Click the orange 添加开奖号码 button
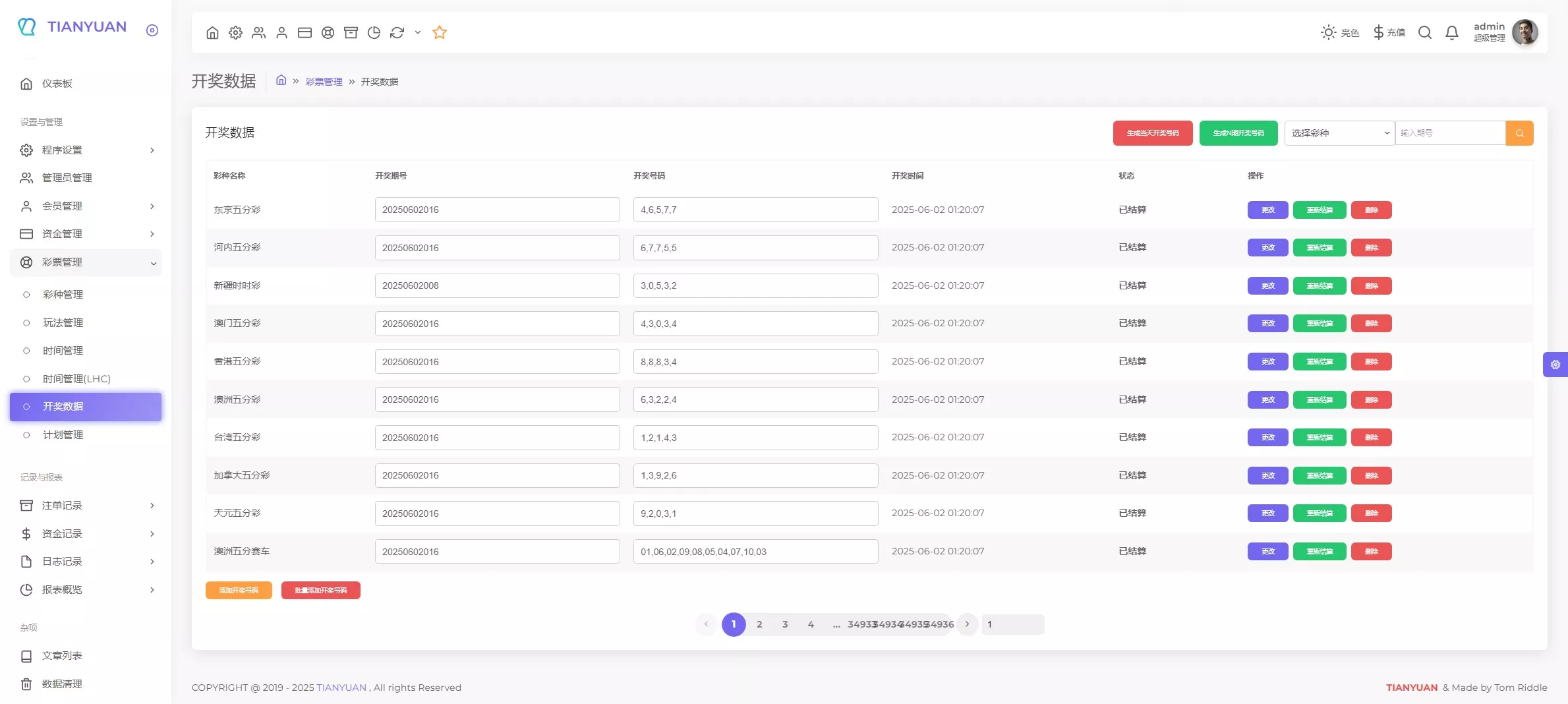The height and width of the screenshot is (704, 1568). tap(239, 591)
